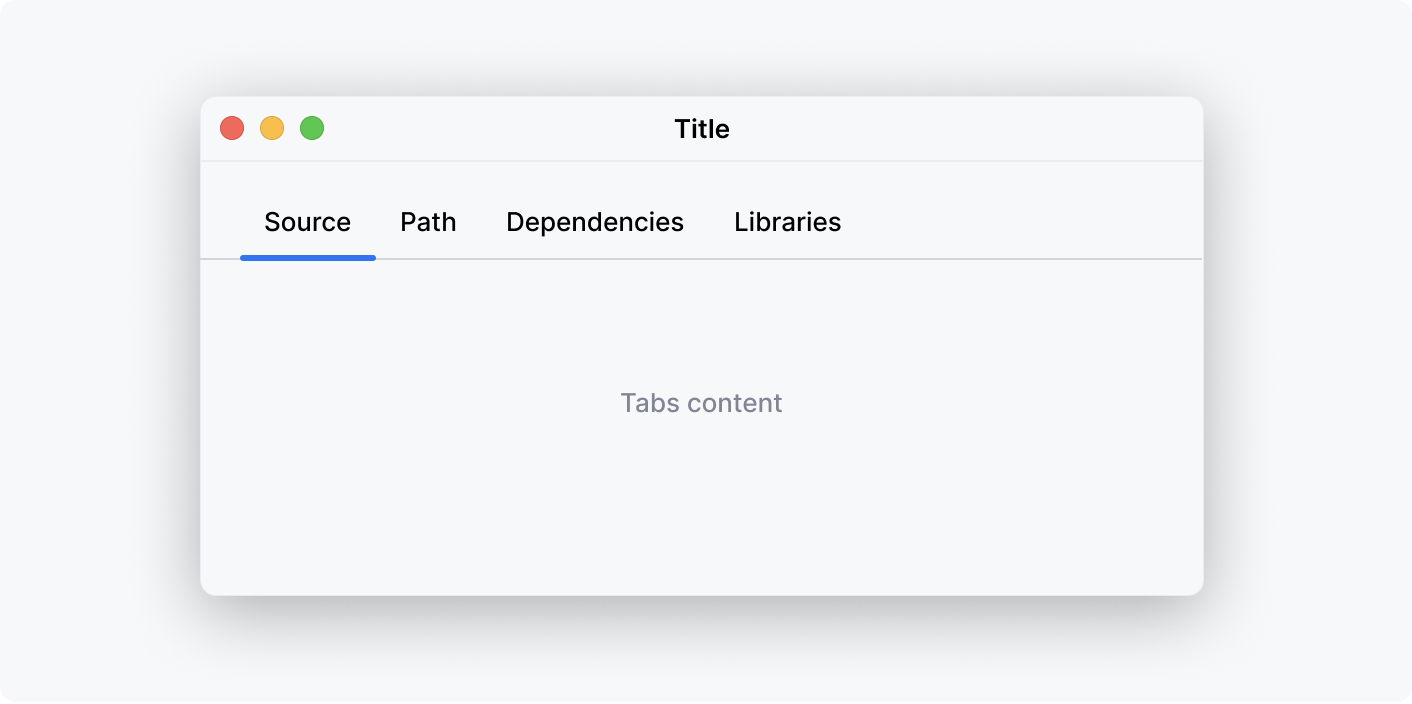
Task: Reselect the currently active Source tab
Action: [307, 222]
